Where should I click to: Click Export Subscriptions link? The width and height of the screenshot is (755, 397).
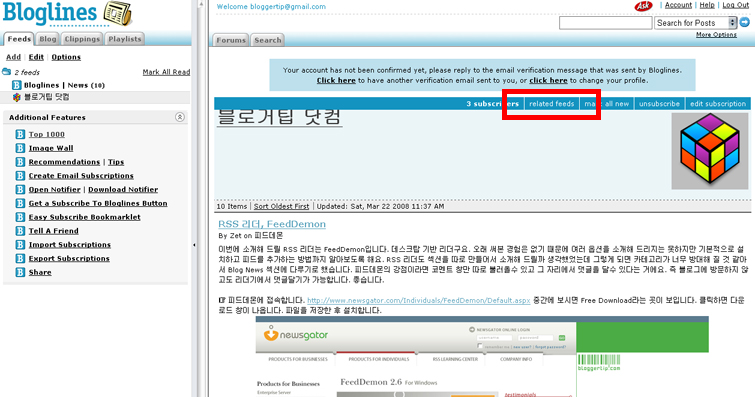69,259
